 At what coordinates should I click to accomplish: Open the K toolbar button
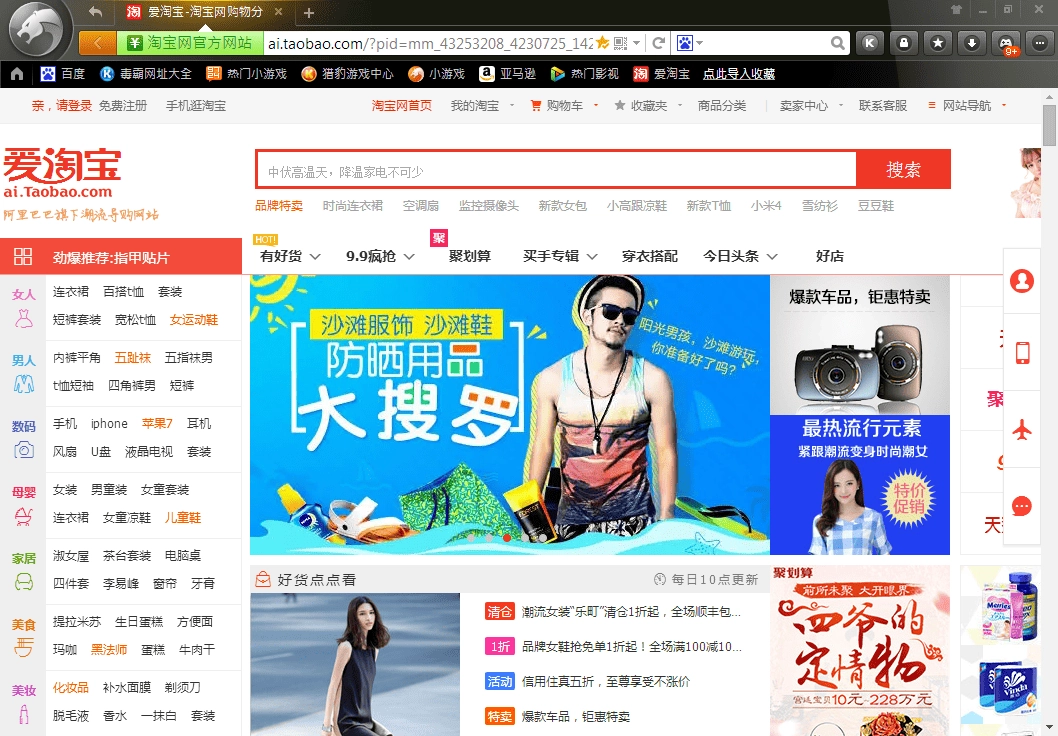[x=870, y=43]
